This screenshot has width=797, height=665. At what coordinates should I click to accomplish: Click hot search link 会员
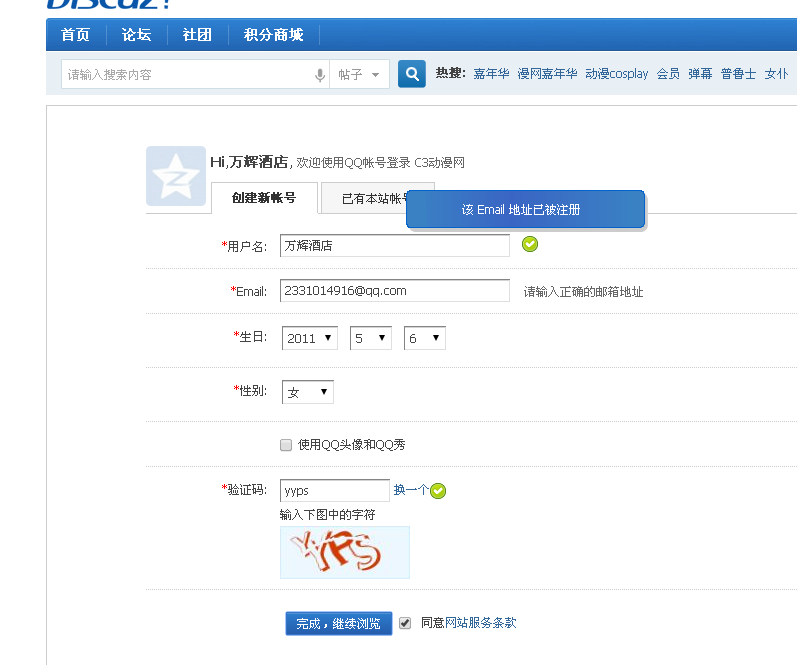coord(668,74)
